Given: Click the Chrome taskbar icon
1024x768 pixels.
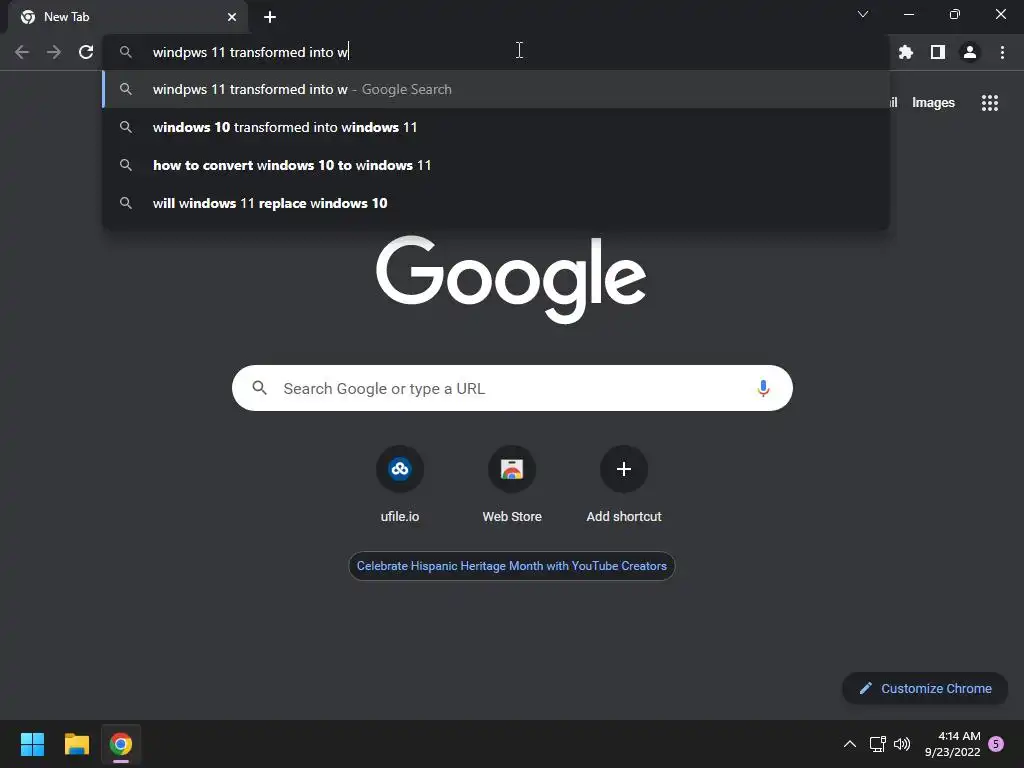Looking at the screenshot, I should (121, 744).
